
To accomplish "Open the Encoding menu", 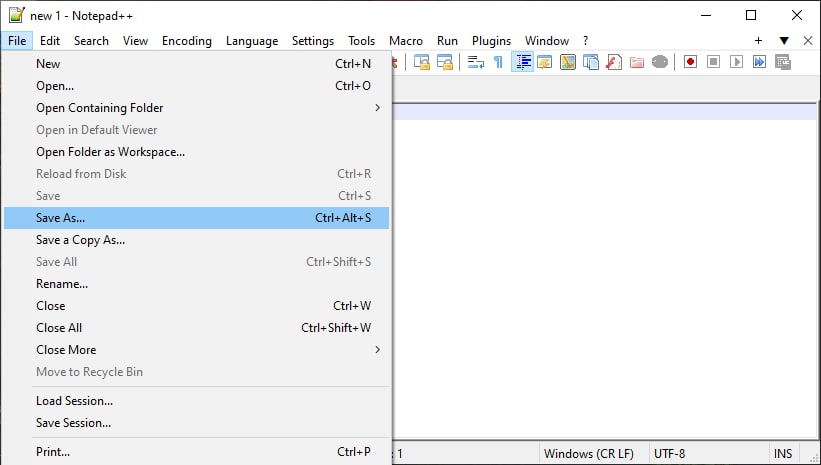I will tap(186, 41).
